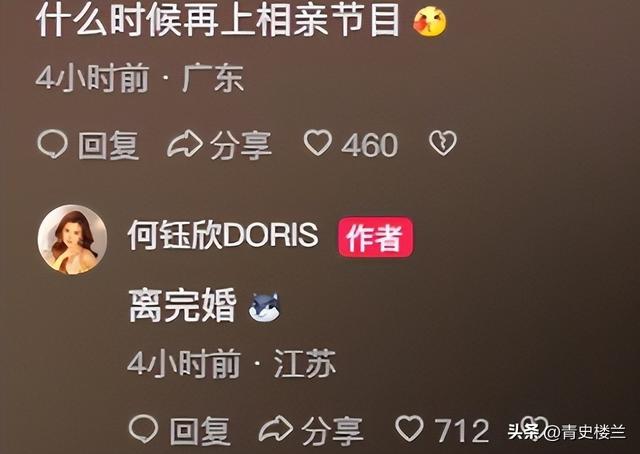Tap the 分享 text under the Guangdong comment
Screen dimensions: 640x454
coord(241,145)
